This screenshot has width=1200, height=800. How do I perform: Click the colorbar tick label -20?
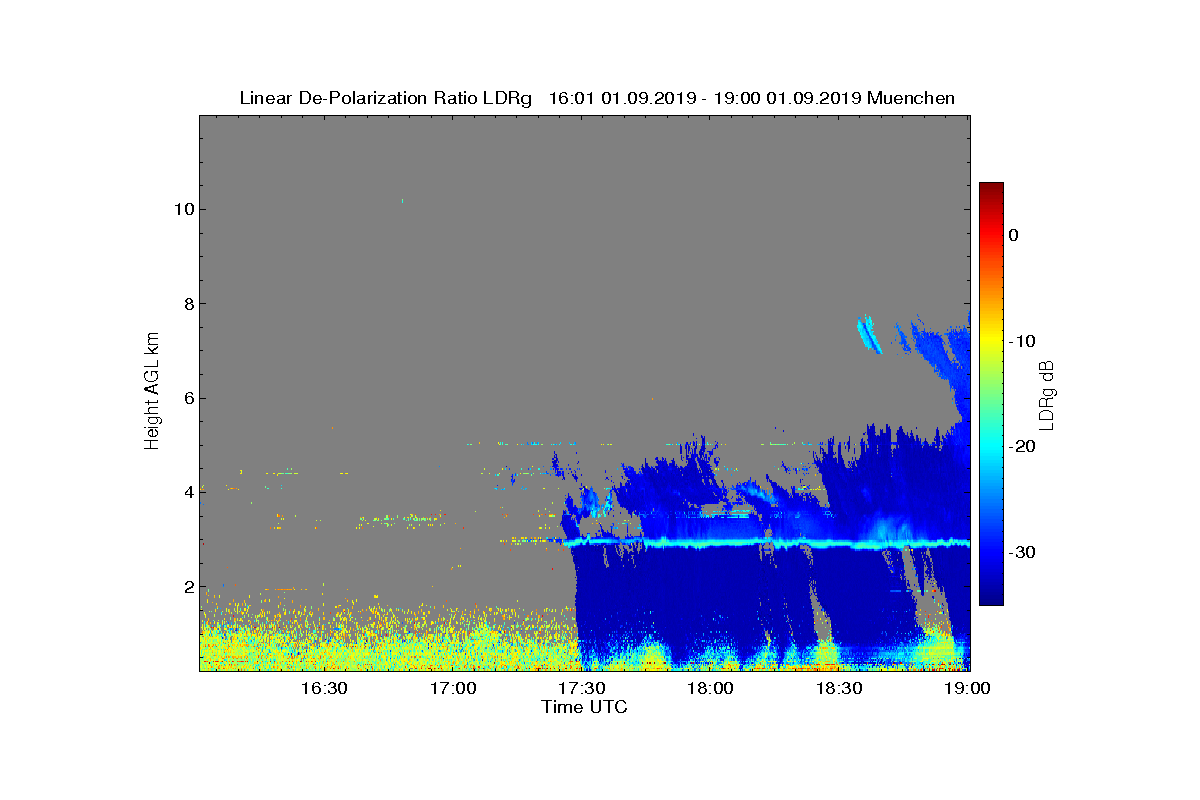[1021, 447]
